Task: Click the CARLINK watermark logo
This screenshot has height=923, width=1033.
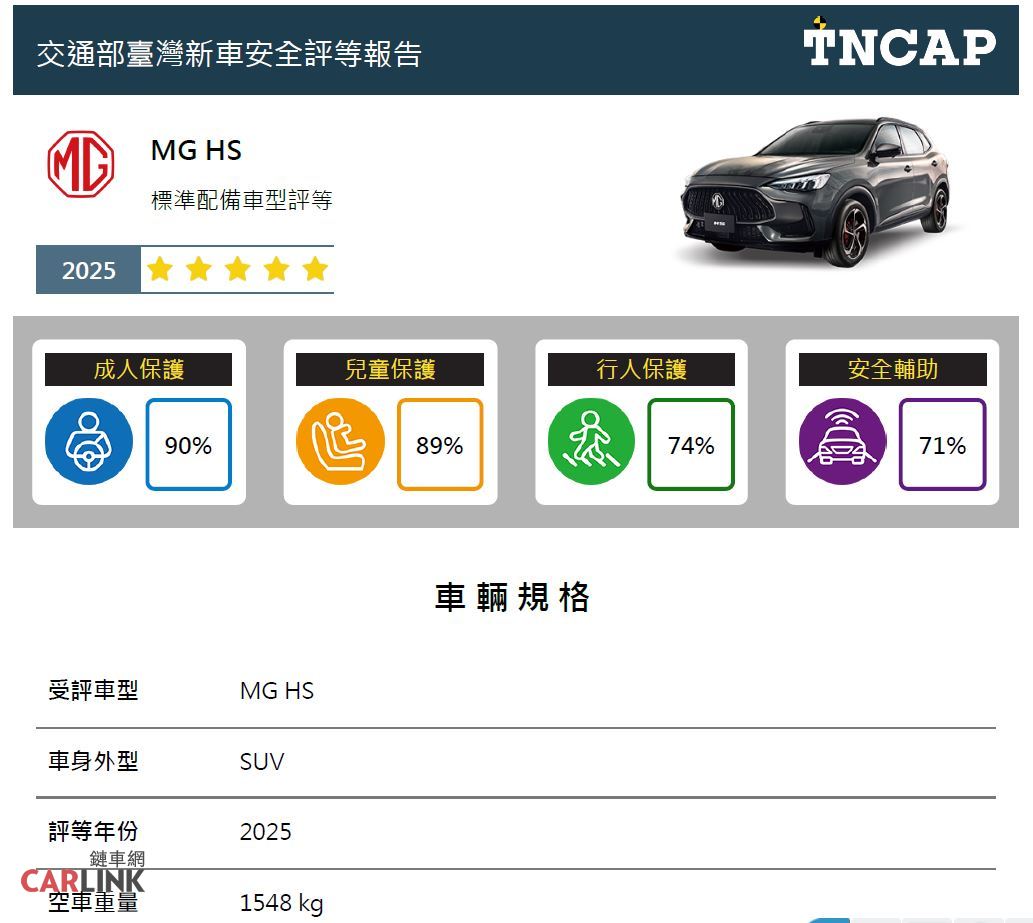Action: tap(83, 875)
